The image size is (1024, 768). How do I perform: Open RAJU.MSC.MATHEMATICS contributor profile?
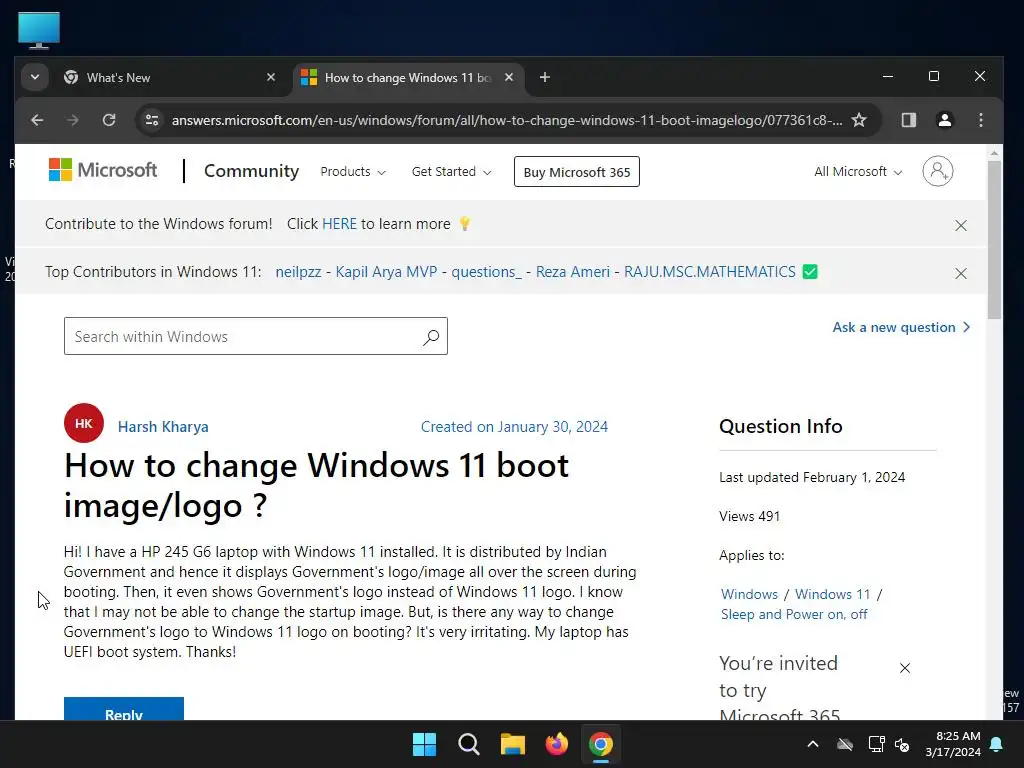[x=710, y=272]
